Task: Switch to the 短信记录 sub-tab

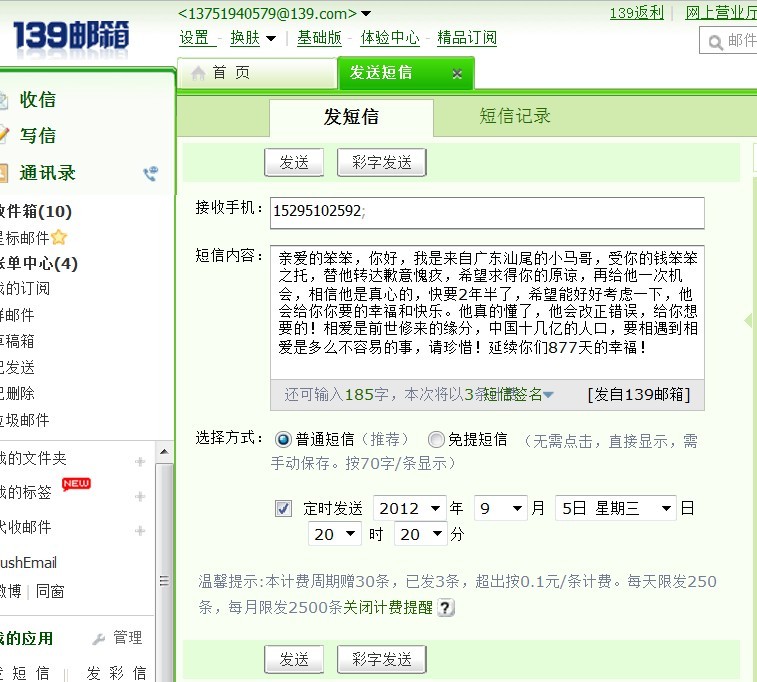Action: pyautogui.click(x=515, y=116)
